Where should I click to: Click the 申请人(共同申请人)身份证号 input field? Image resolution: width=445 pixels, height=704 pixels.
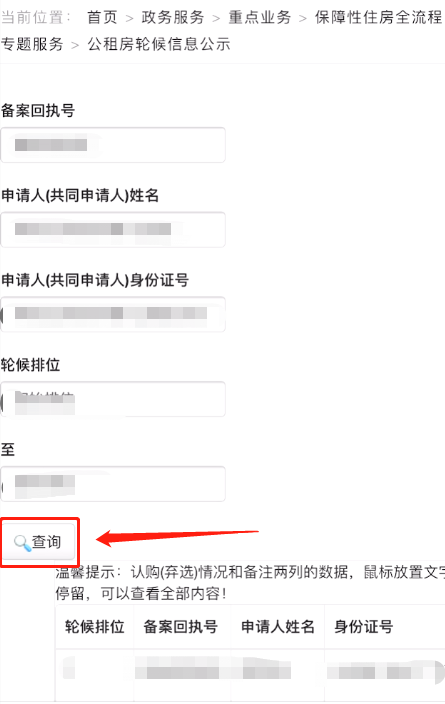113,314
